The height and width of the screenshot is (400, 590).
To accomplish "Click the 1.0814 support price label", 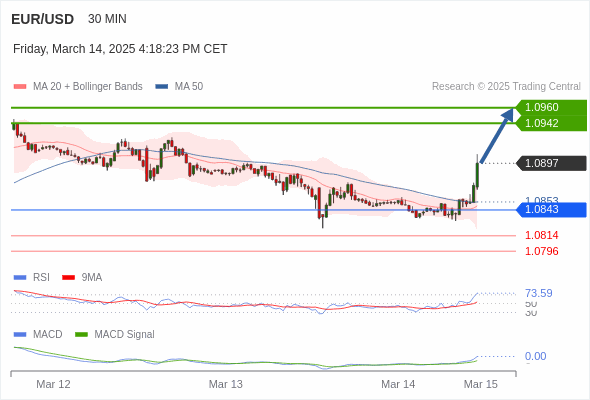I will click(542, 236).
